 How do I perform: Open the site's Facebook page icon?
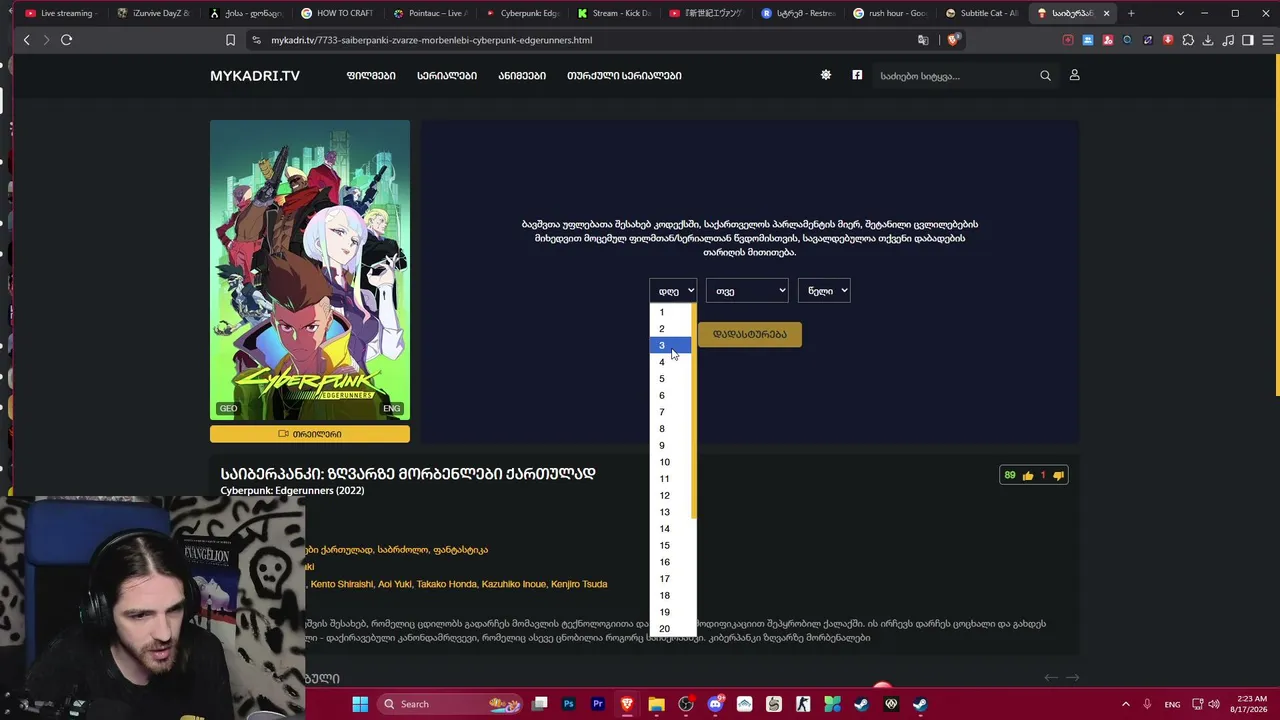pyautogui.click(x=857, y=75)
